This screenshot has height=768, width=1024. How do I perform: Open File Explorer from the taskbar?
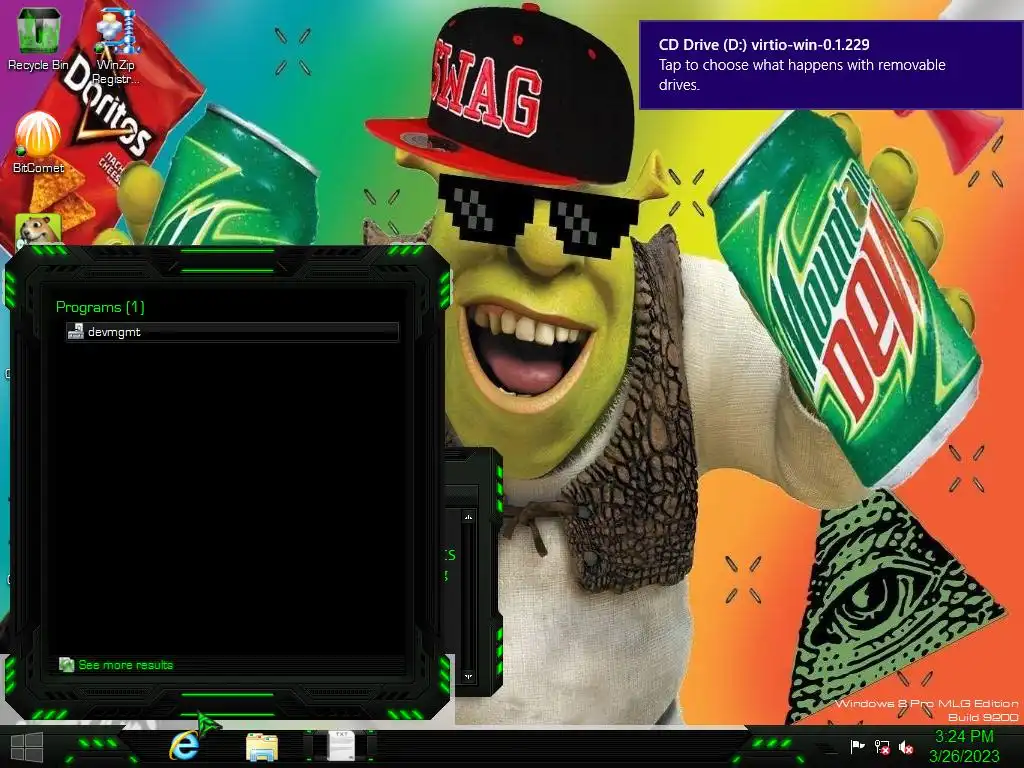262,747
